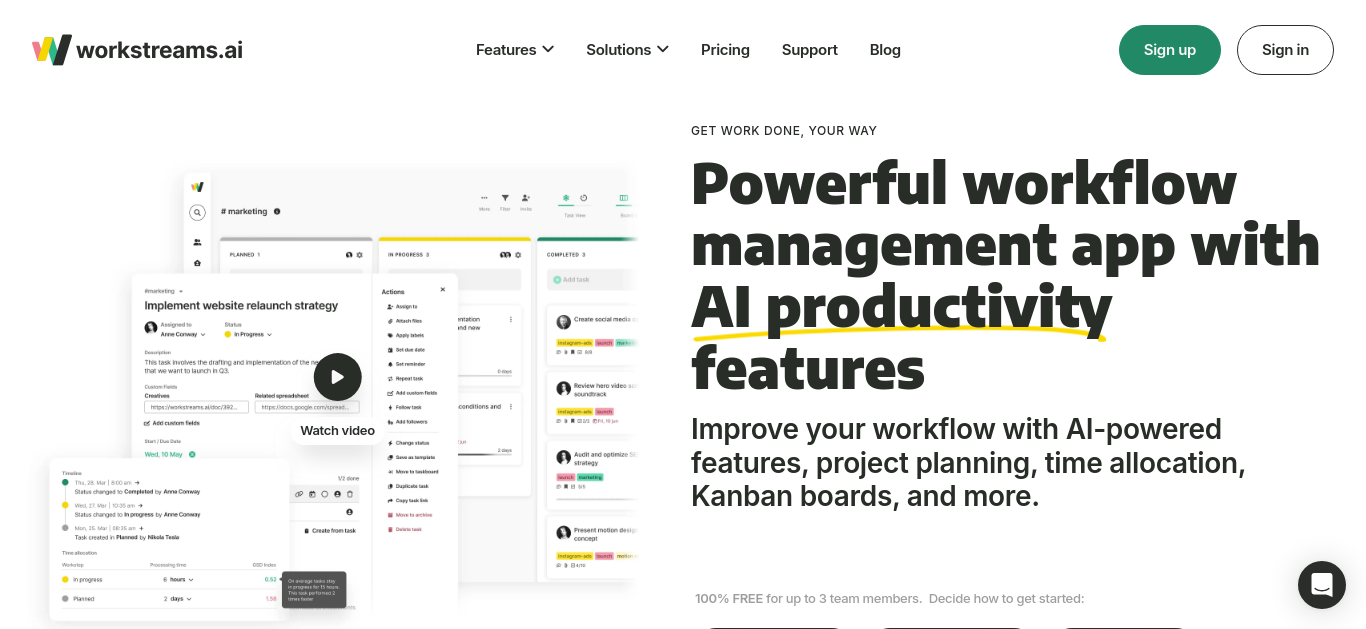Expand the Solutions menu
The image size is (1366, 629).
pos(627,50)
